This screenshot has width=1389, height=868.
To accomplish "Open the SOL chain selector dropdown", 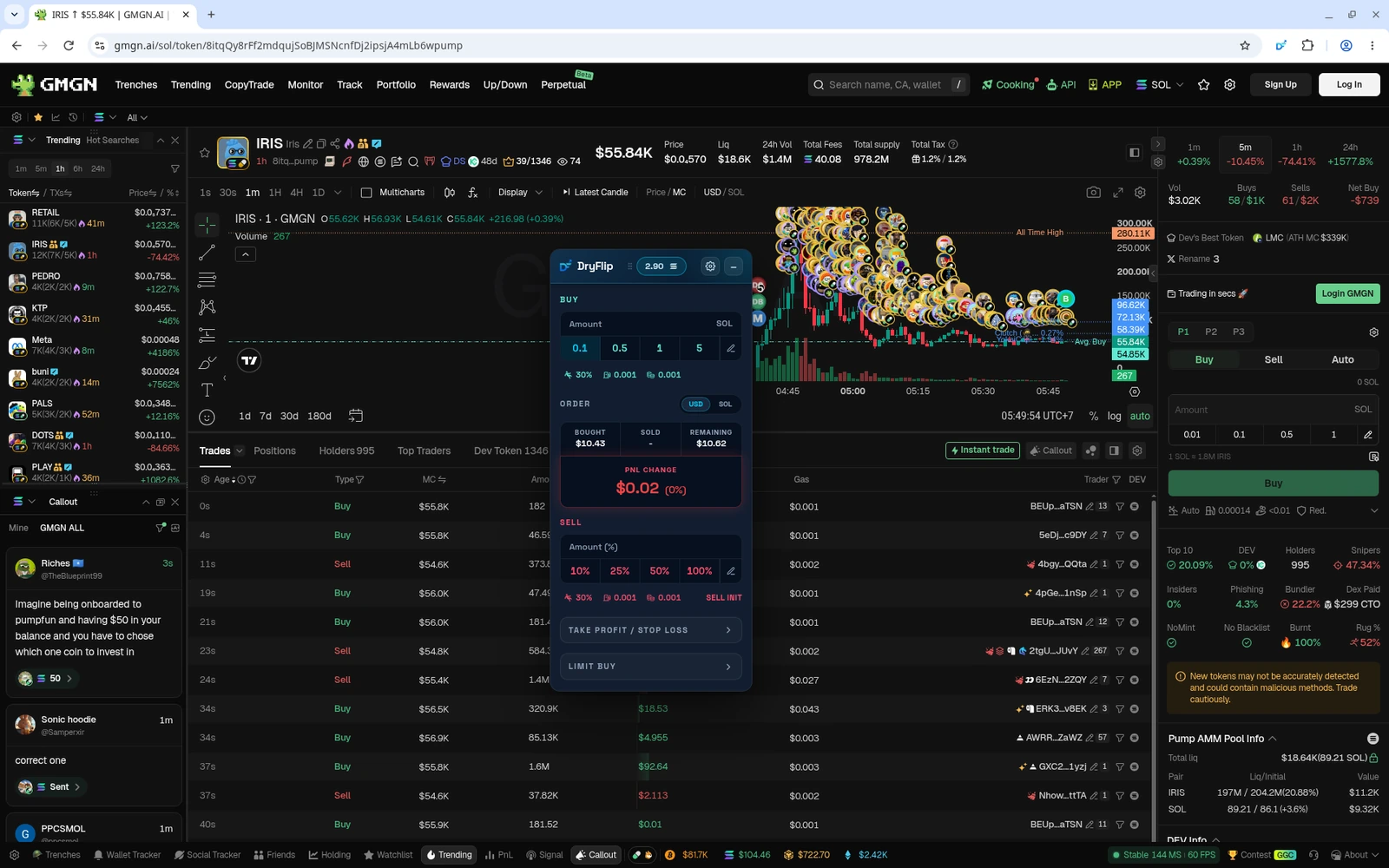I will point(1160,85).
